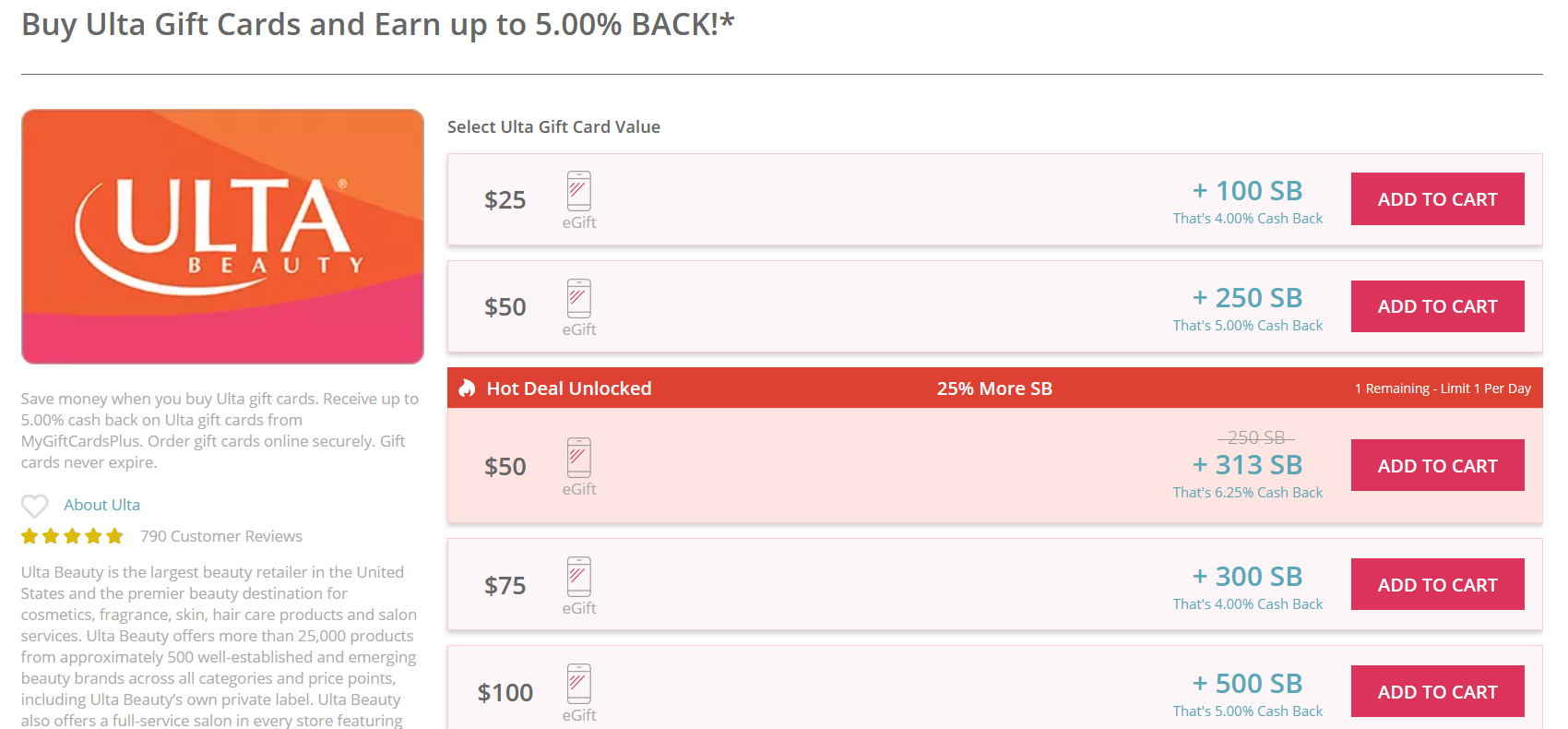The height and width of the screenshot is (729, 1568).
Task: Click the eGift phone icon for the $75 card
Action: 579,577
